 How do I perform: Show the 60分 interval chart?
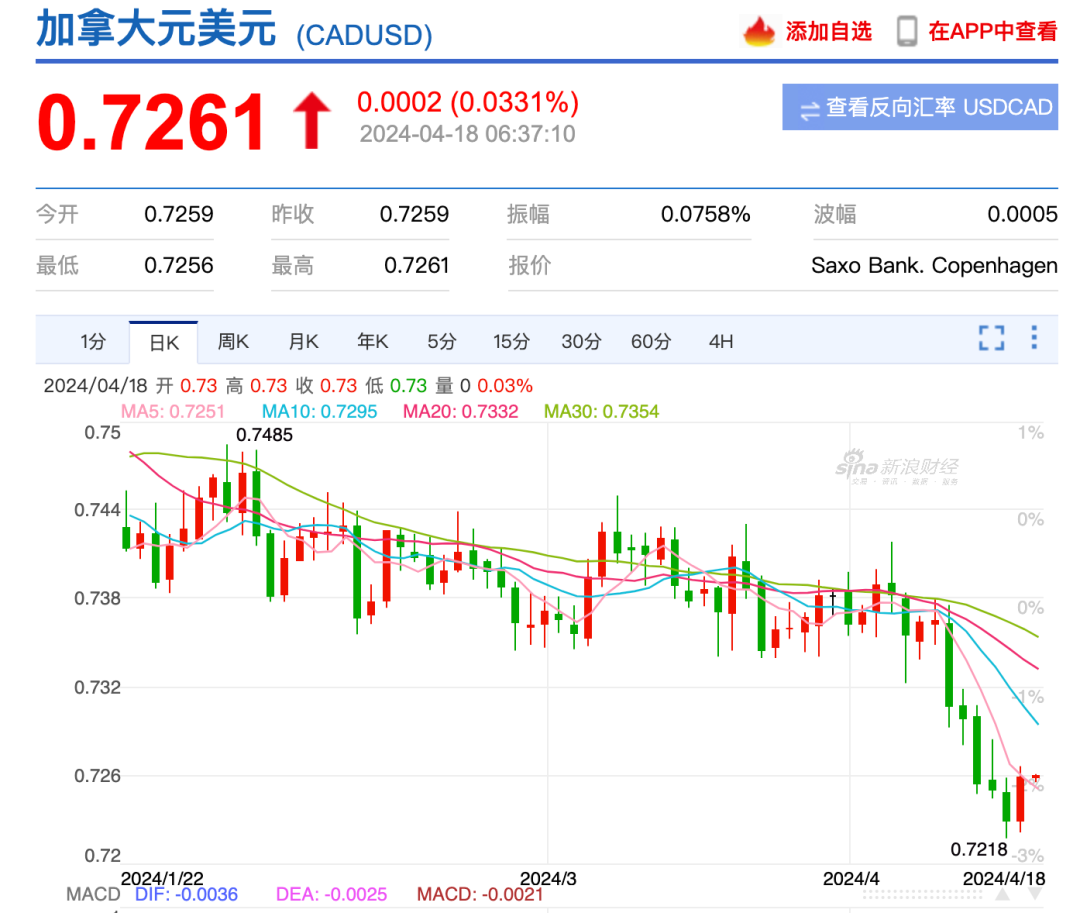[x=651, y=342]
